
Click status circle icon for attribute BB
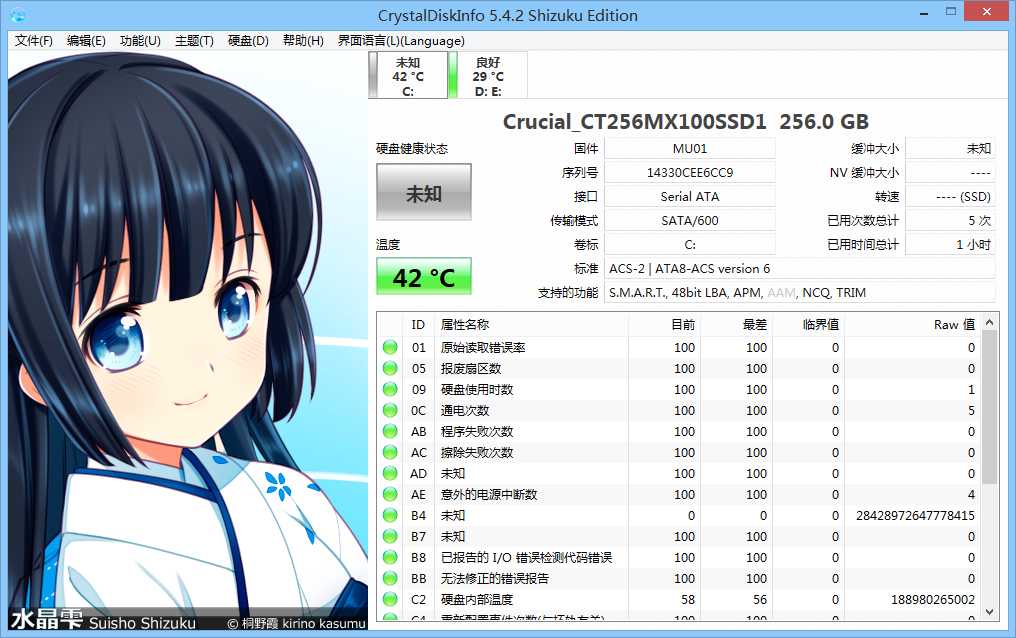coord(390,578)
